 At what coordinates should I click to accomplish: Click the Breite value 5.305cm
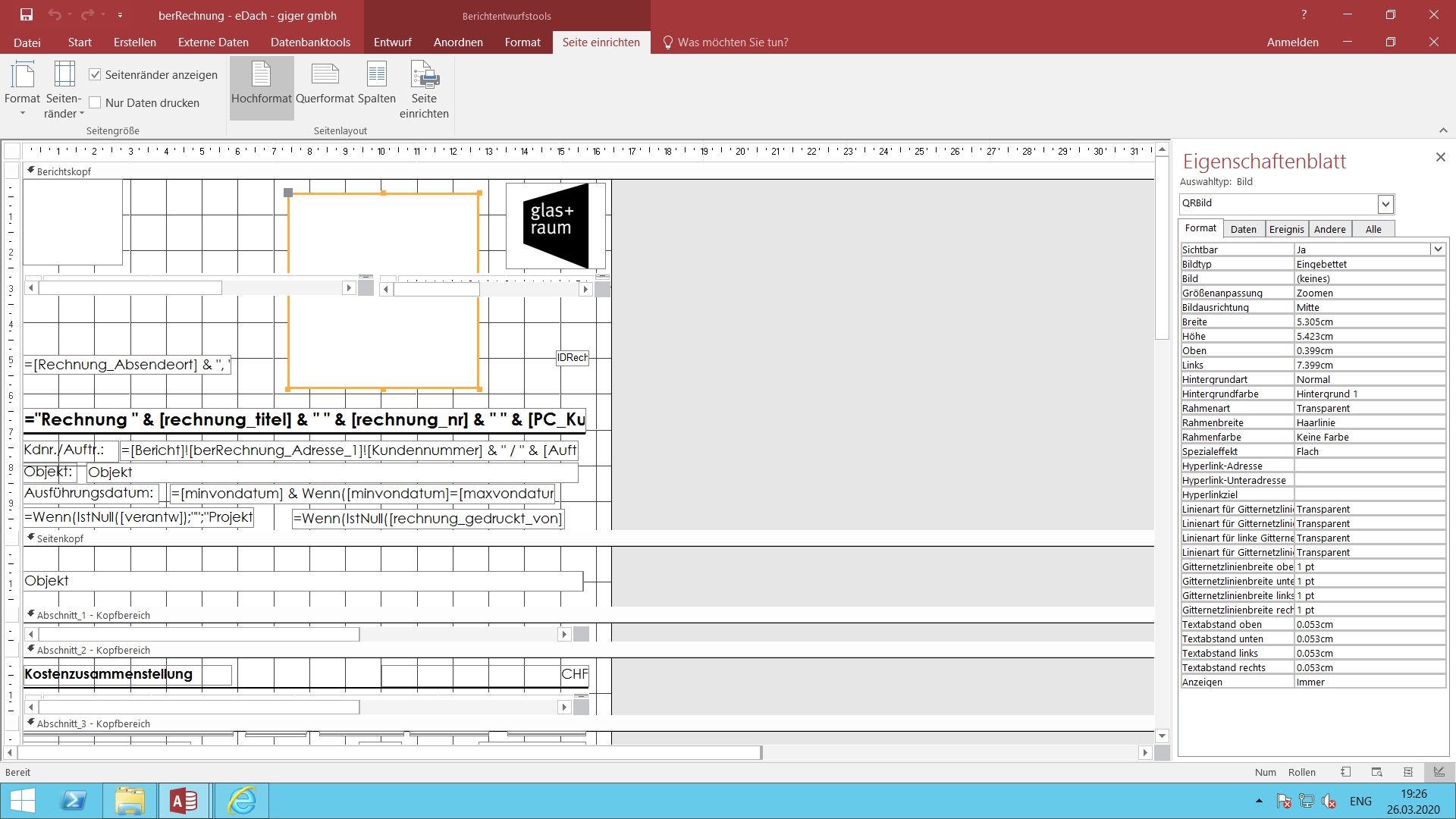[x=1370, y=322]
